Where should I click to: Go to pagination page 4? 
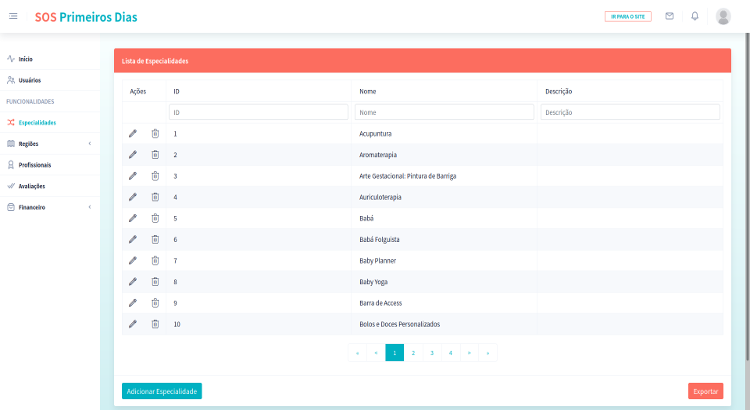click(451, 353)
